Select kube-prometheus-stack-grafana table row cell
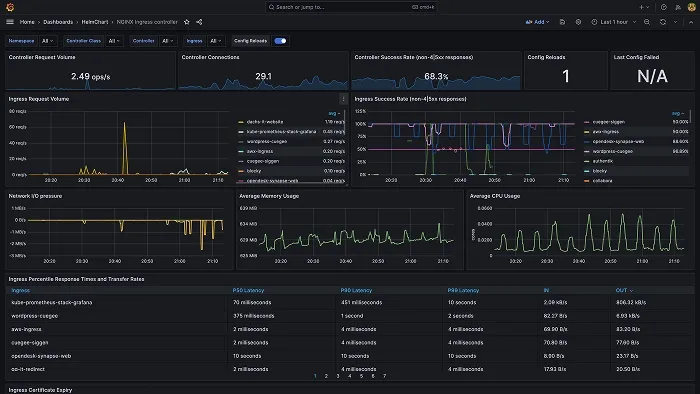 pos(52,303)
